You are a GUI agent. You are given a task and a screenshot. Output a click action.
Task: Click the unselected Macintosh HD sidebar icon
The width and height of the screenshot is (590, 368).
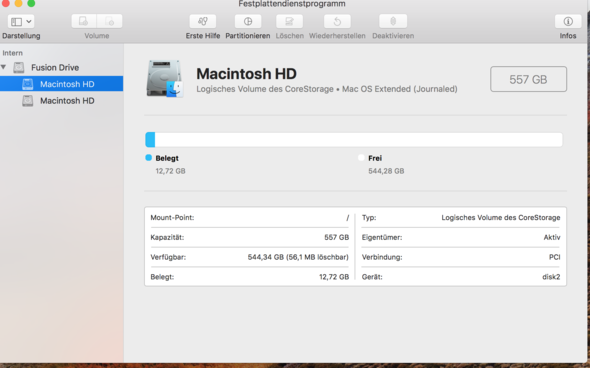pos(27,100)
